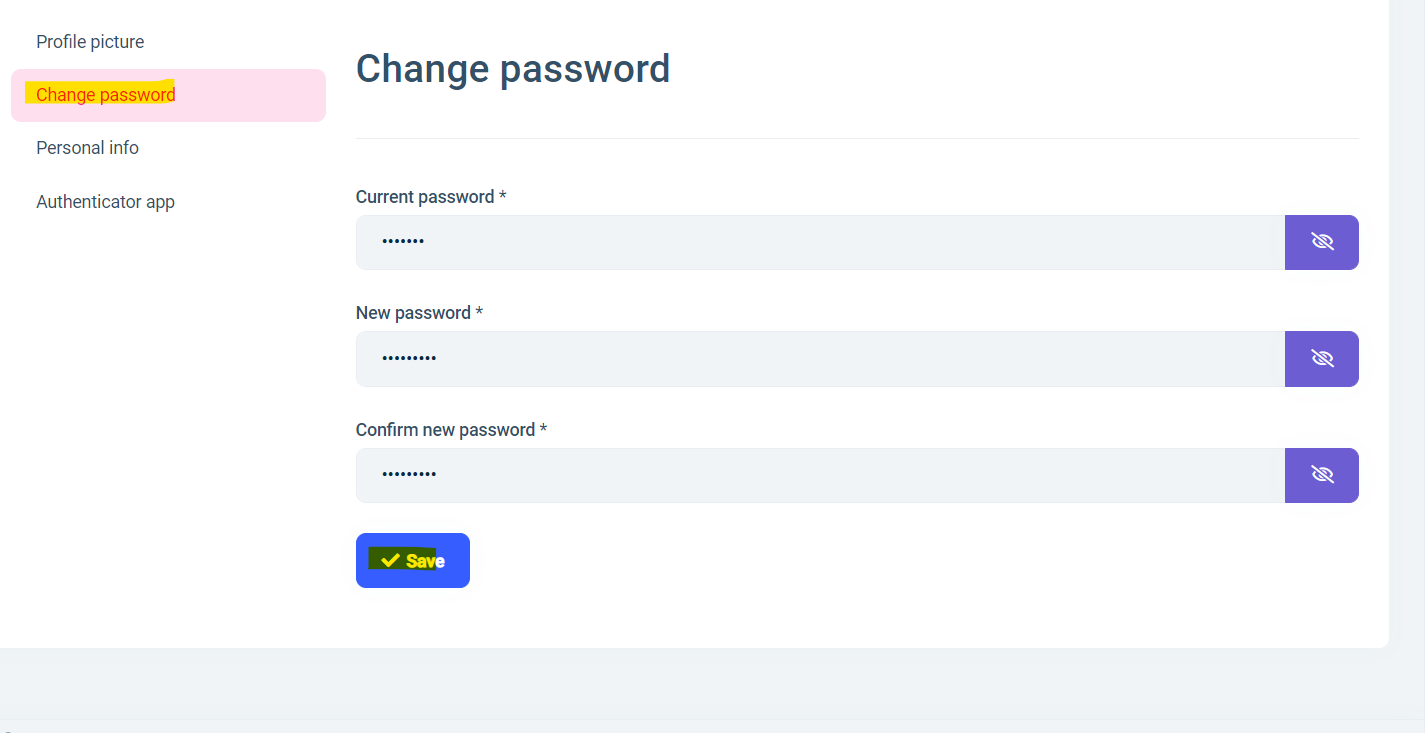Open the Profile picture section

pyautogui.click(x=90, y=41)
